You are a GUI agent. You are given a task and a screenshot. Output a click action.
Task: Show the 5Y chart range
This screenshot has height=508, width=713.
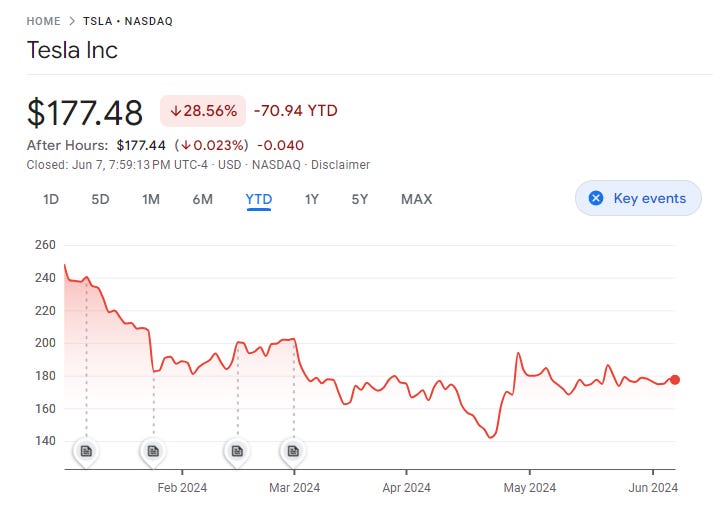(x=360, y=199)
